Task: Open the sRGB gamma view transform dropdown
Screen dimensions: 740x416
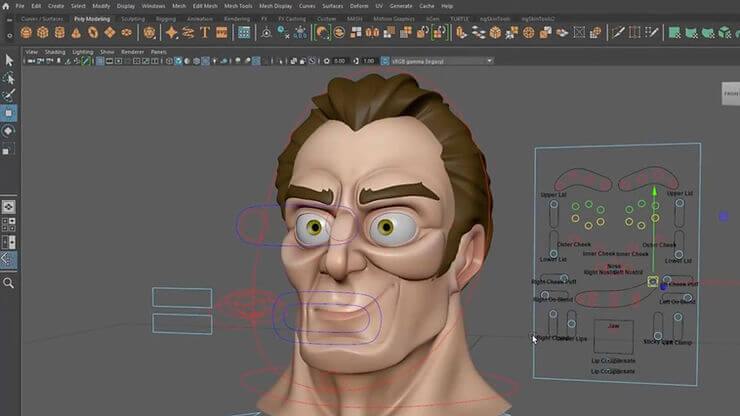Action: [441, 61]
